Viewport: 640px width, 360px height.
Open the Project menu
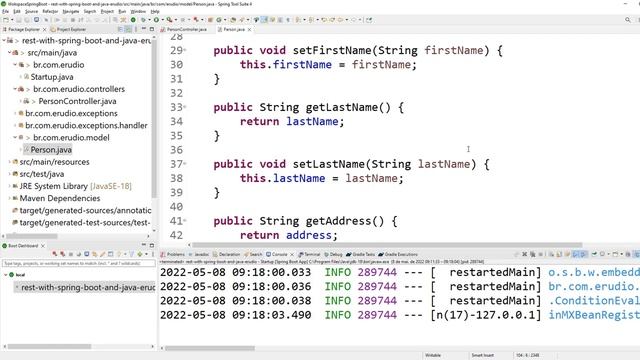coord(107,11)
